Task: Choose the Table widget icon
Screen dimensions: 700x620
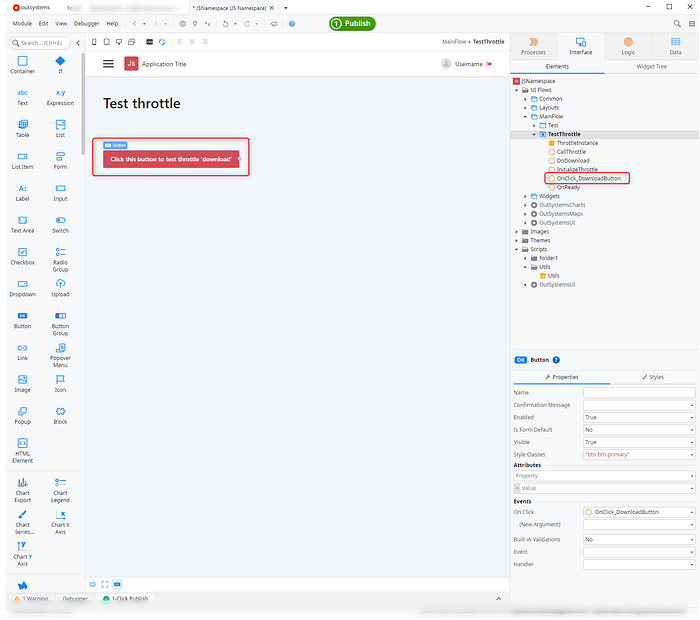Action: coord(22,124)
